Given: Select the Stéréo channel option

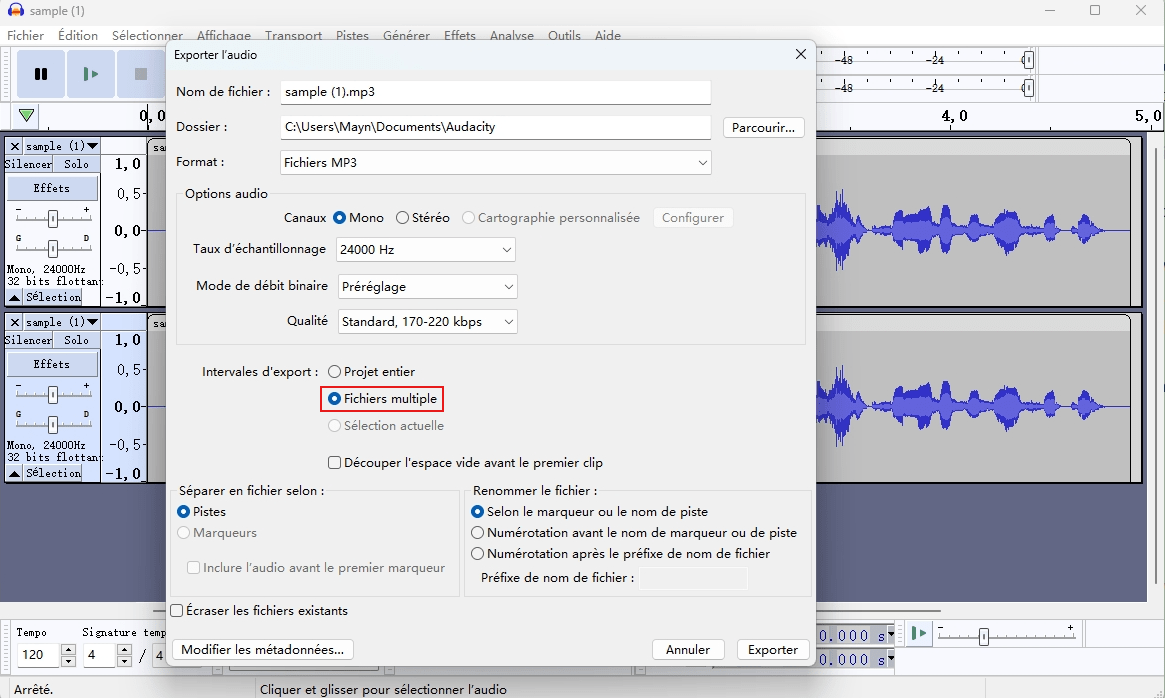Looking at the screenshot, I should [403, 217].
